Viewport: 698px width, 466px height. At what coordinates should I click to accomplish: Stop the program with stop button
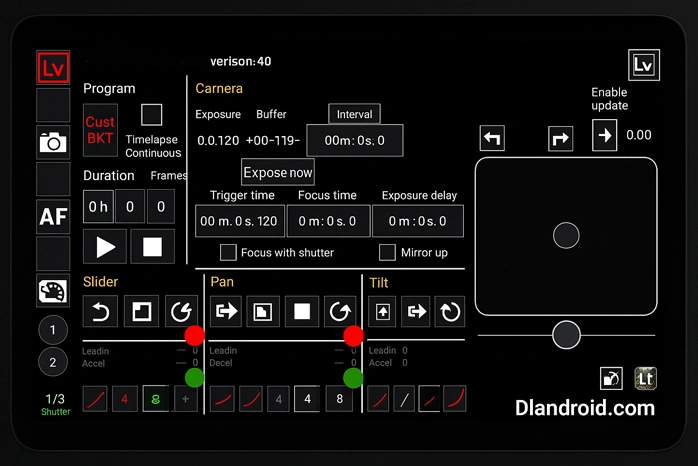[x=152, y=247]
